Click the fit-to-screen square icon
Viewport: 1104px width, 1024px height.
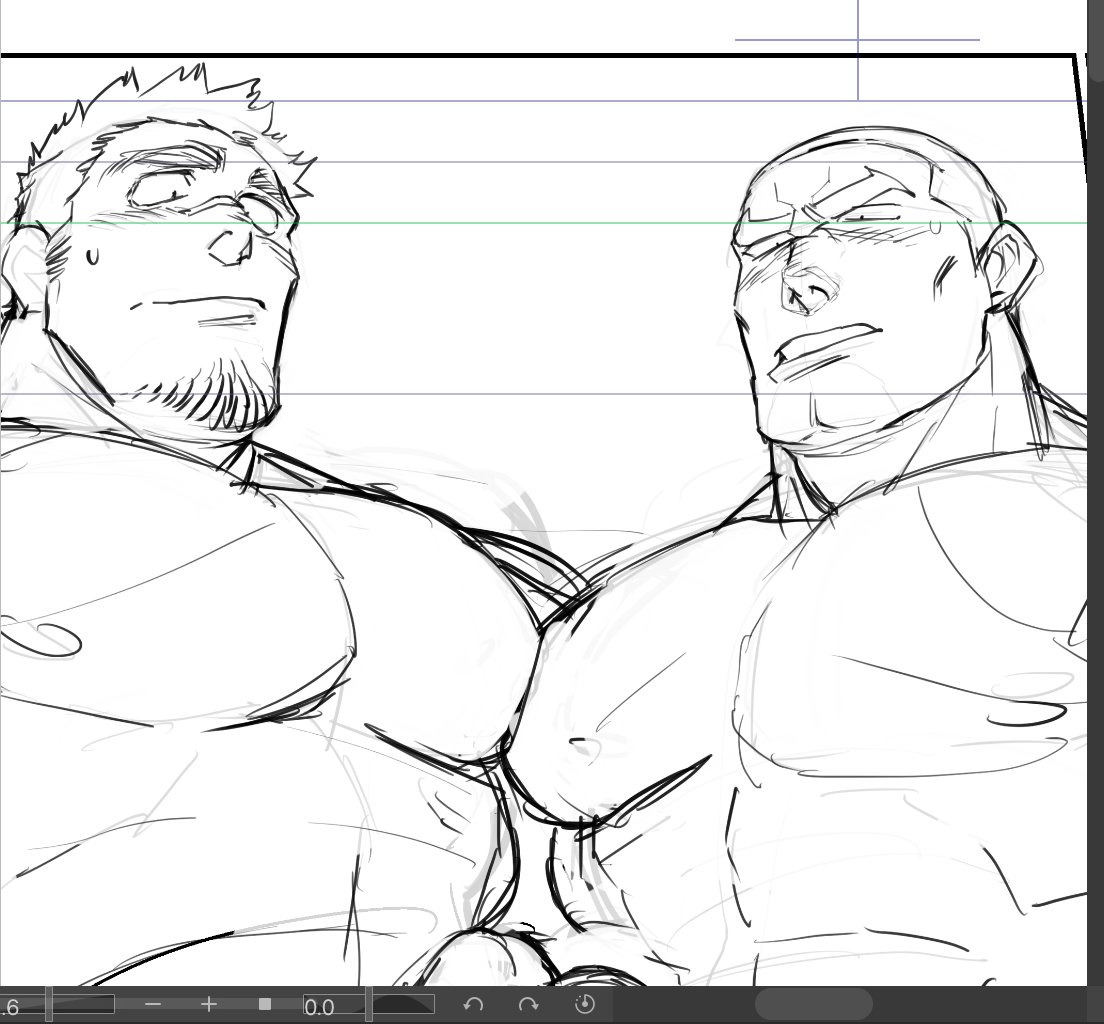pos(265,1004)
